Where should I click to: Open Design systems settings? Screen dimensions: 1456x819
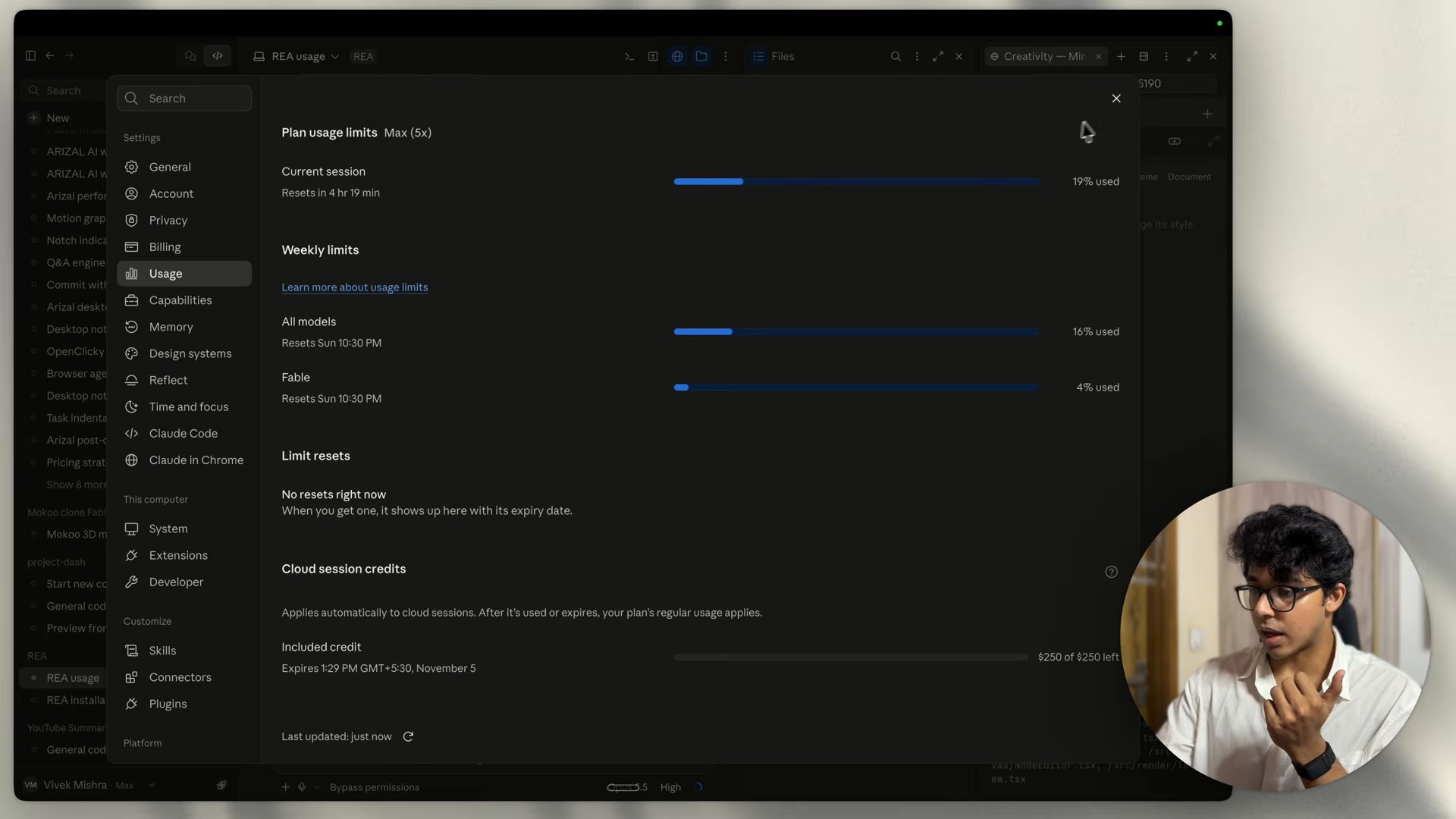184,353
